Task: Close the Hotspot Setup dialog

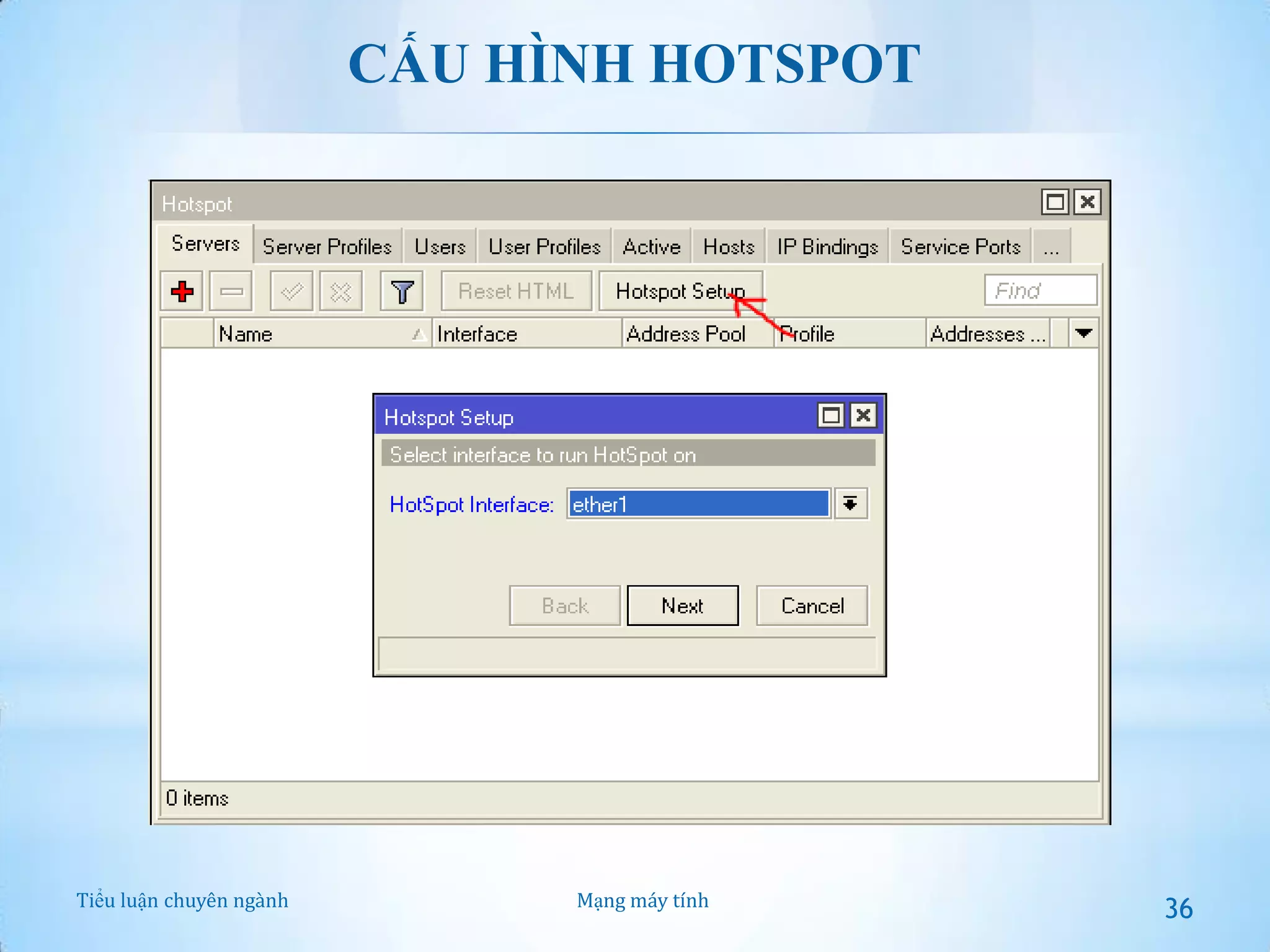Action: click(x=863, y=415)
